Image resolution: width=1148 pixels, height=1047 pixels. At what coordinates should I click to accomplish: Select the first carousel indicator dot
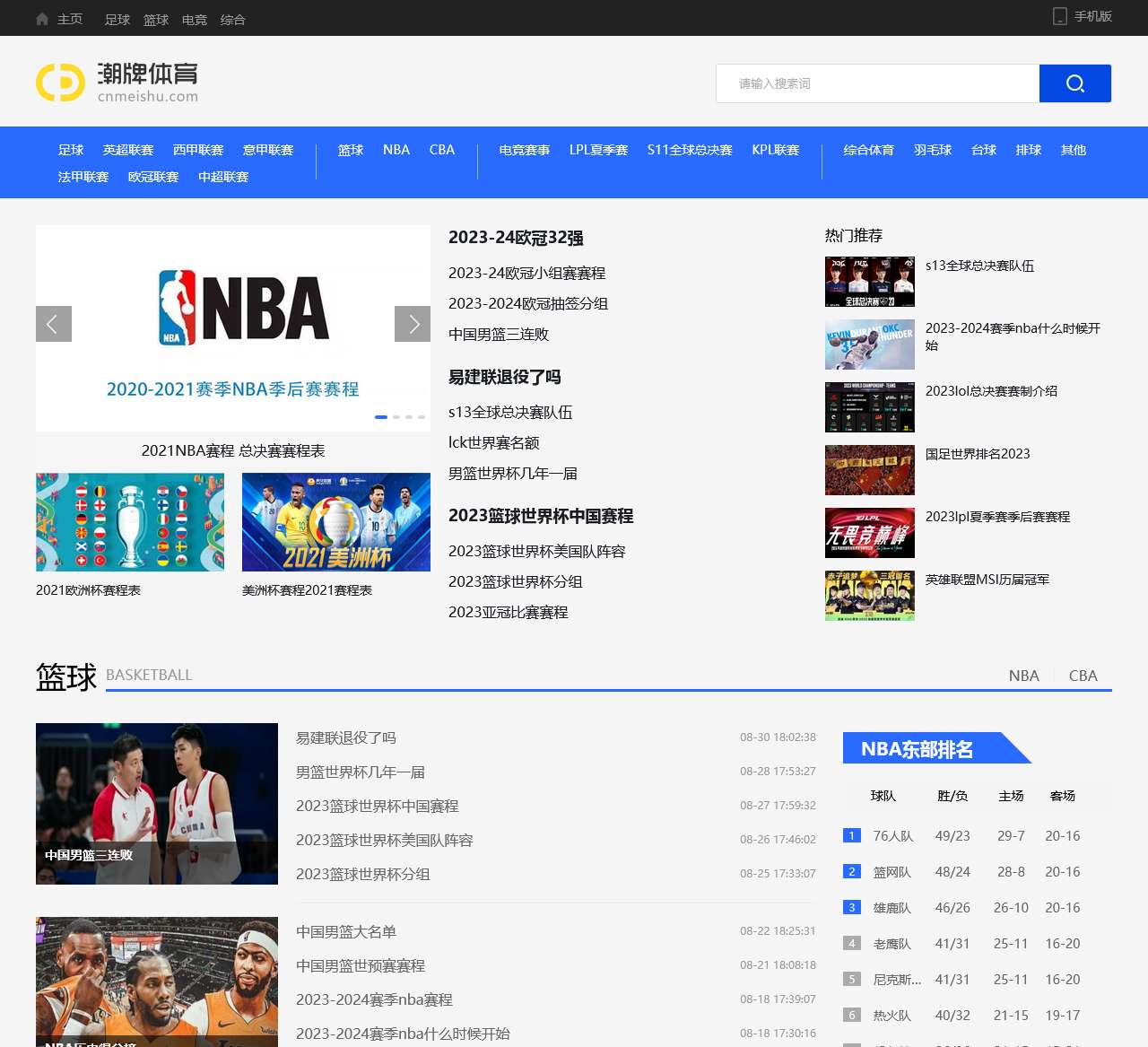[x=381, y=417]
